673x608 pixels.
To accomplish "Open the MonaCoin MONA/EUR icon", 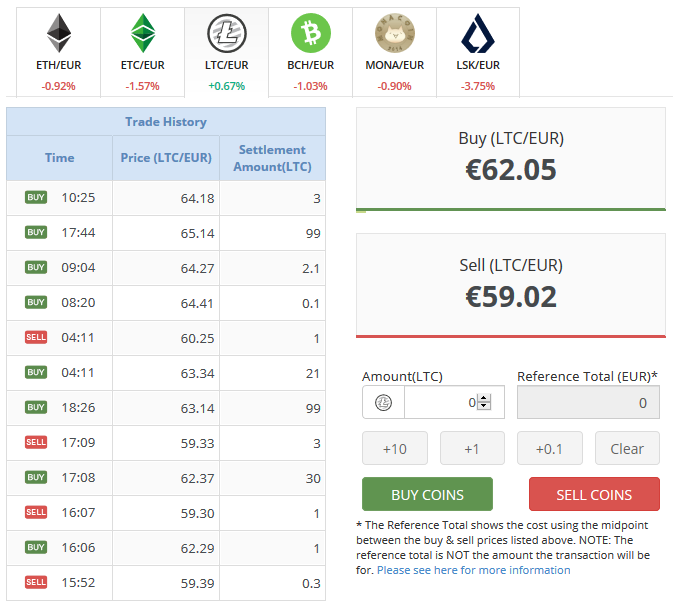I will click(394, 33).
